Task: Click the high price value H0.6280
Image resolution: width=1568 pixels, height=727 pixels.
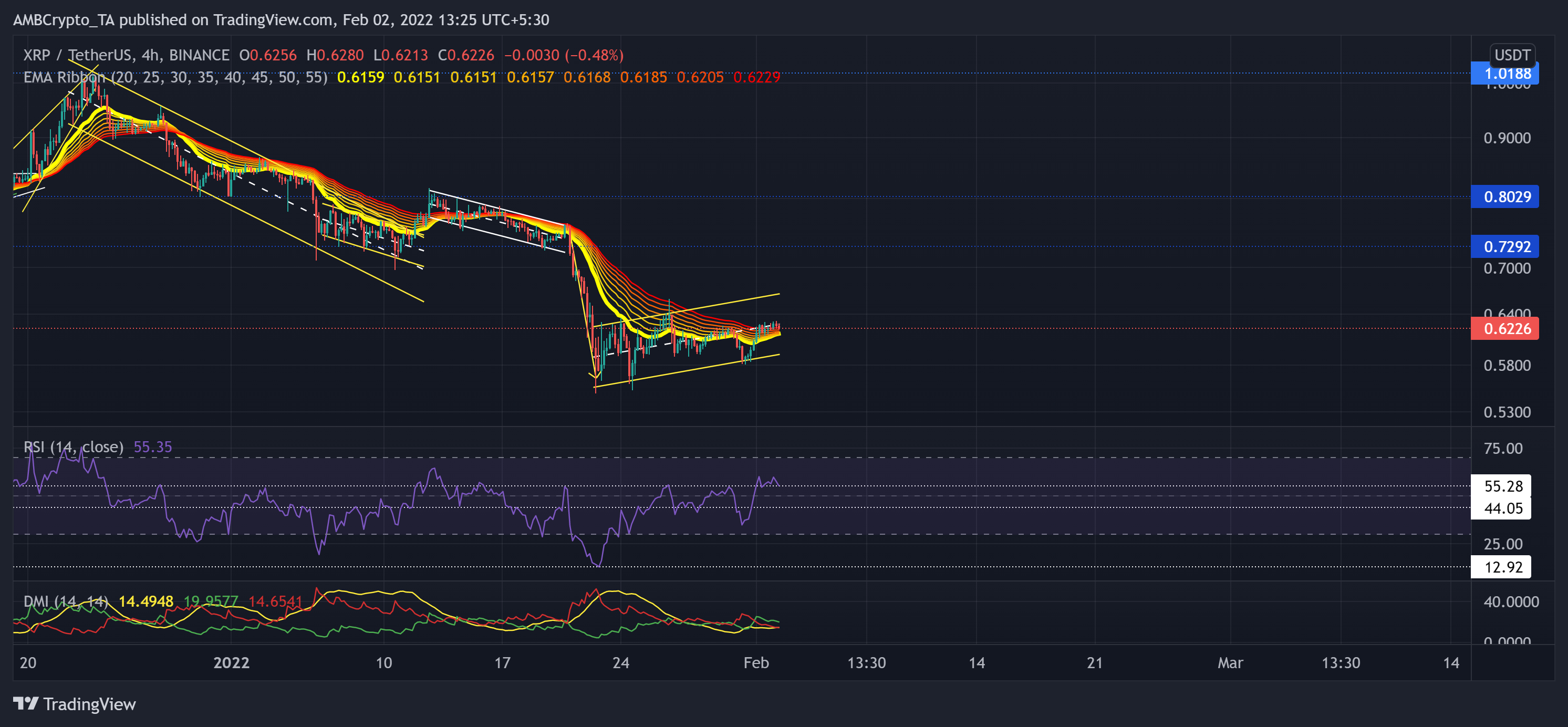Action: pos(335,55)
